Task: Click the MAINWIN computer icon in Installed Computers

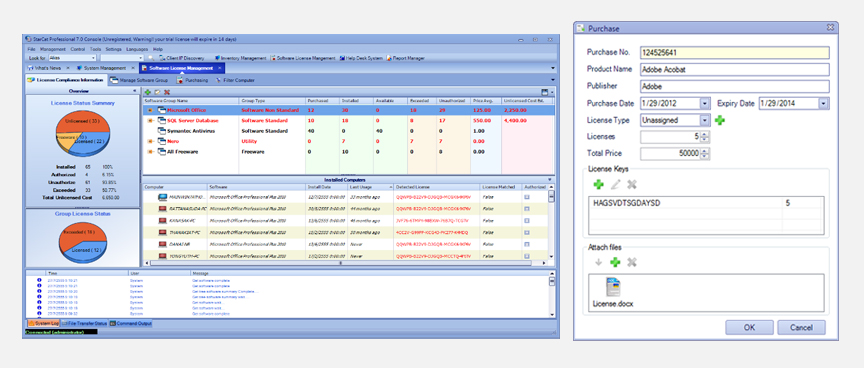Action: pyautogui.click(x=163, y=197)
